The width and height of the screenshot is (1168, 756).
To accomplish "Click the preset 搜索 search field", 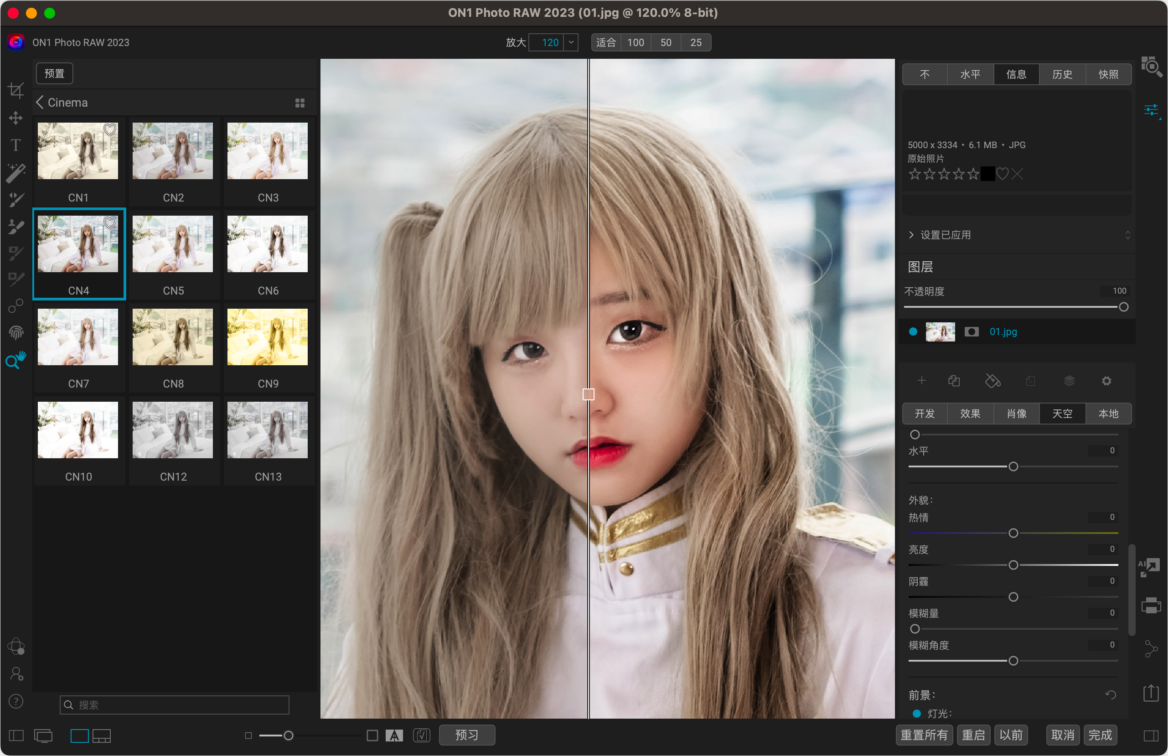I will [174, 705].
